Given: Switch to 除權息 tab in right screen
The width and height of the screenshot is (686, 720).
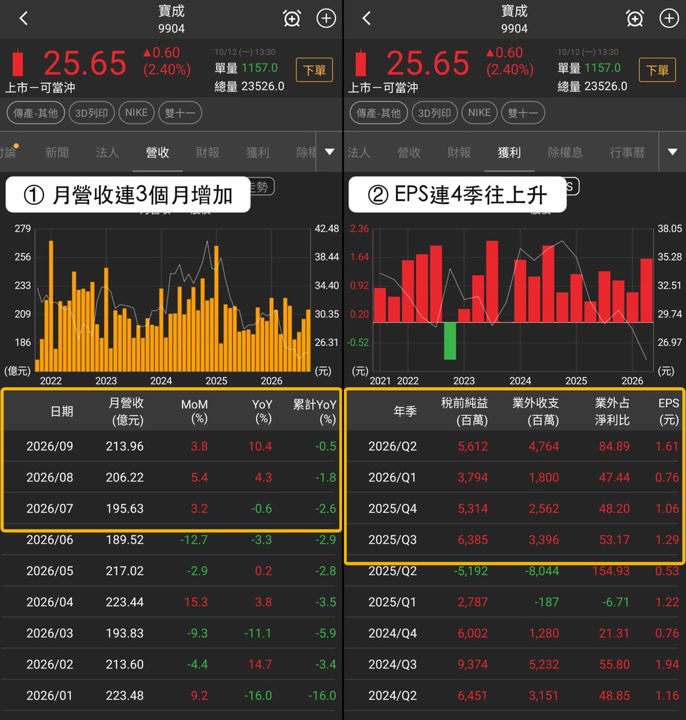Looking at the screenshot, I should [565, 152].
